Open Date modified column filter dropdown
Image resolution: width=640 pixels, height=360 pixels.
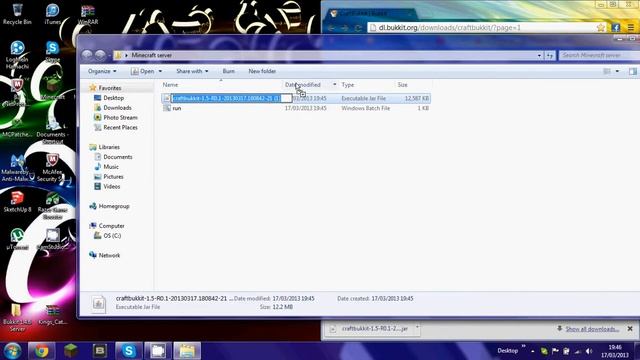tap(334, 84)
